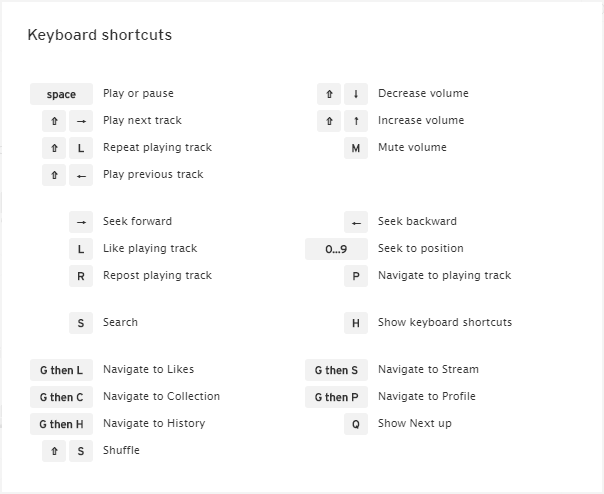
Task: Click the M key for Mute volume
Action: coord(356,148)
